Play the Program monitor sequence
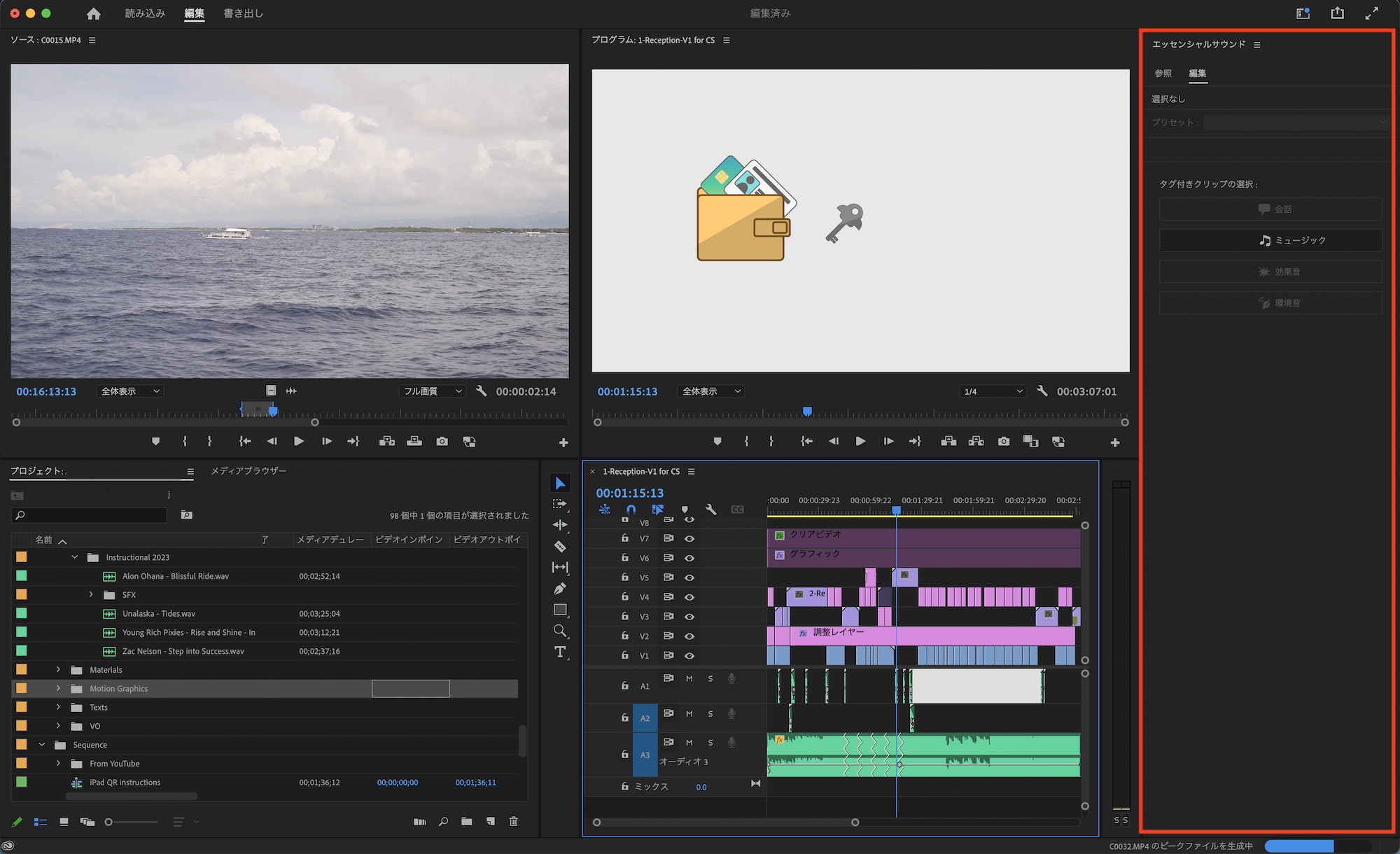The height and width of the screenshot is (854, 1400). [860, 442]
